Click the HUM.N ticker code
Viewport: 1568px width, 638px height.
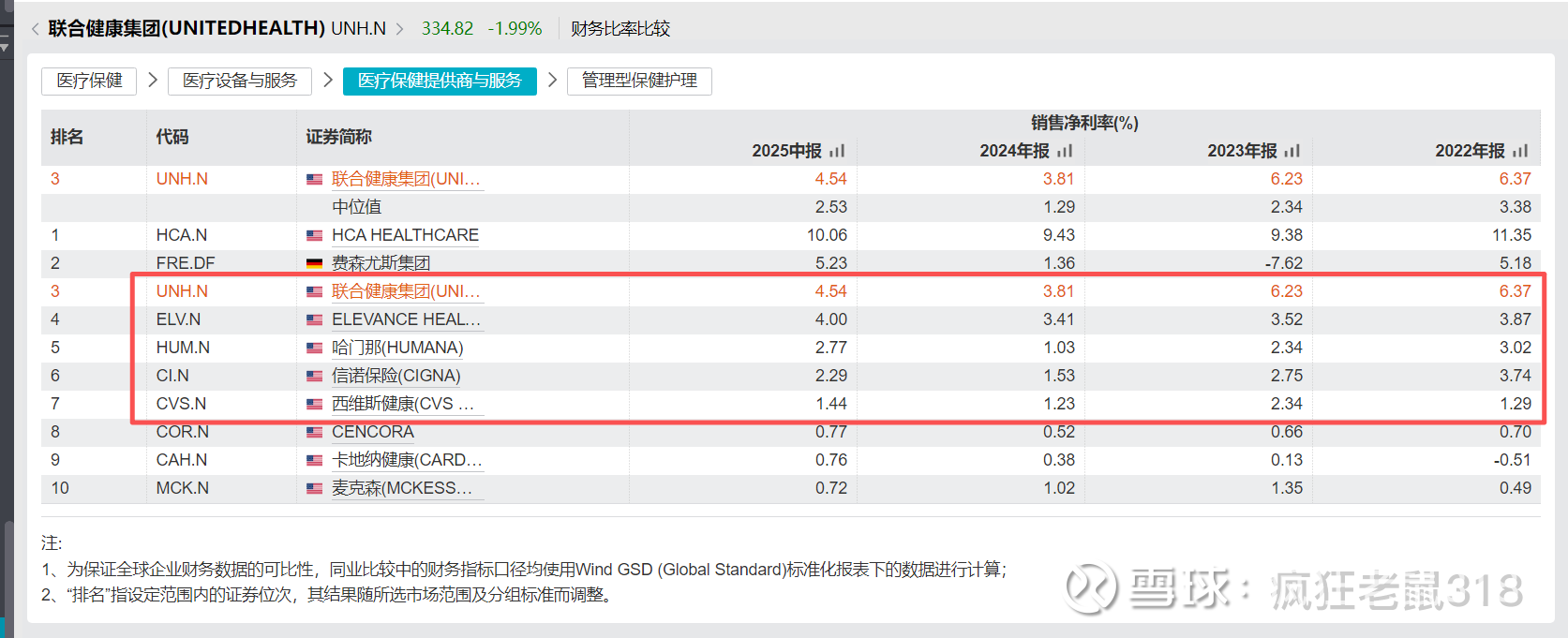tap(183, 348)
